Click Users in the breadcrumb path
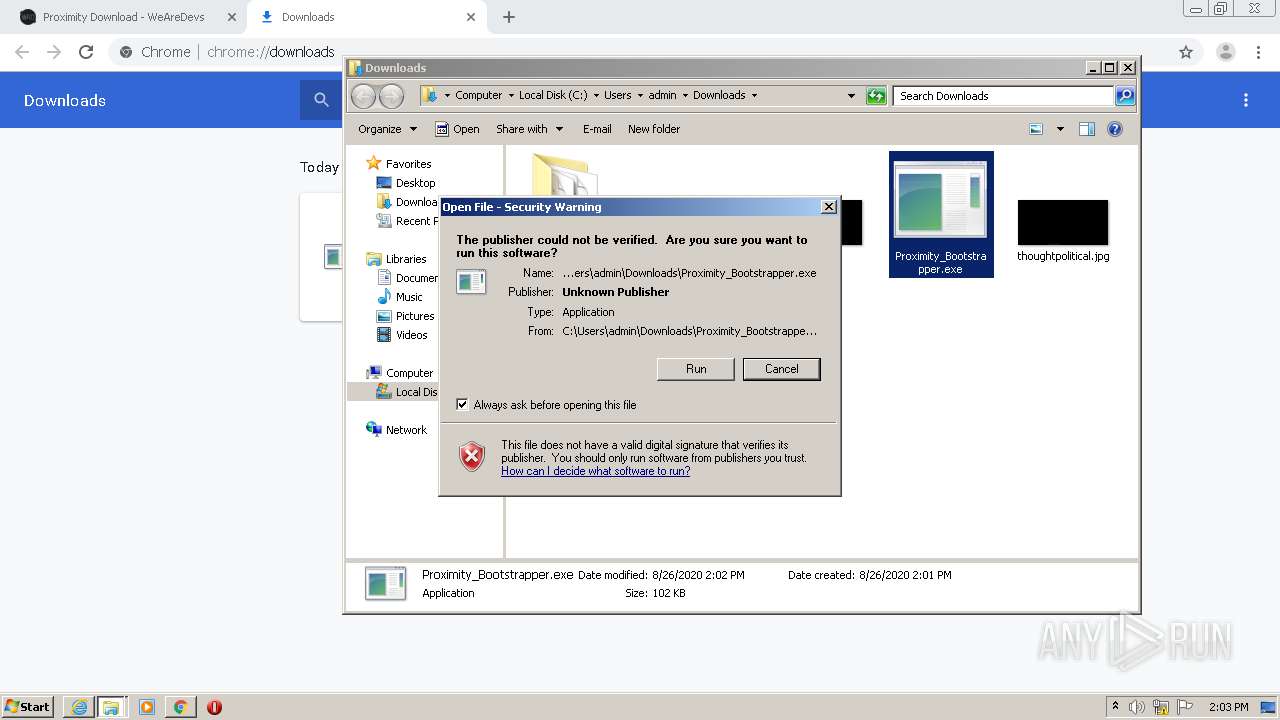 (617, 95)
